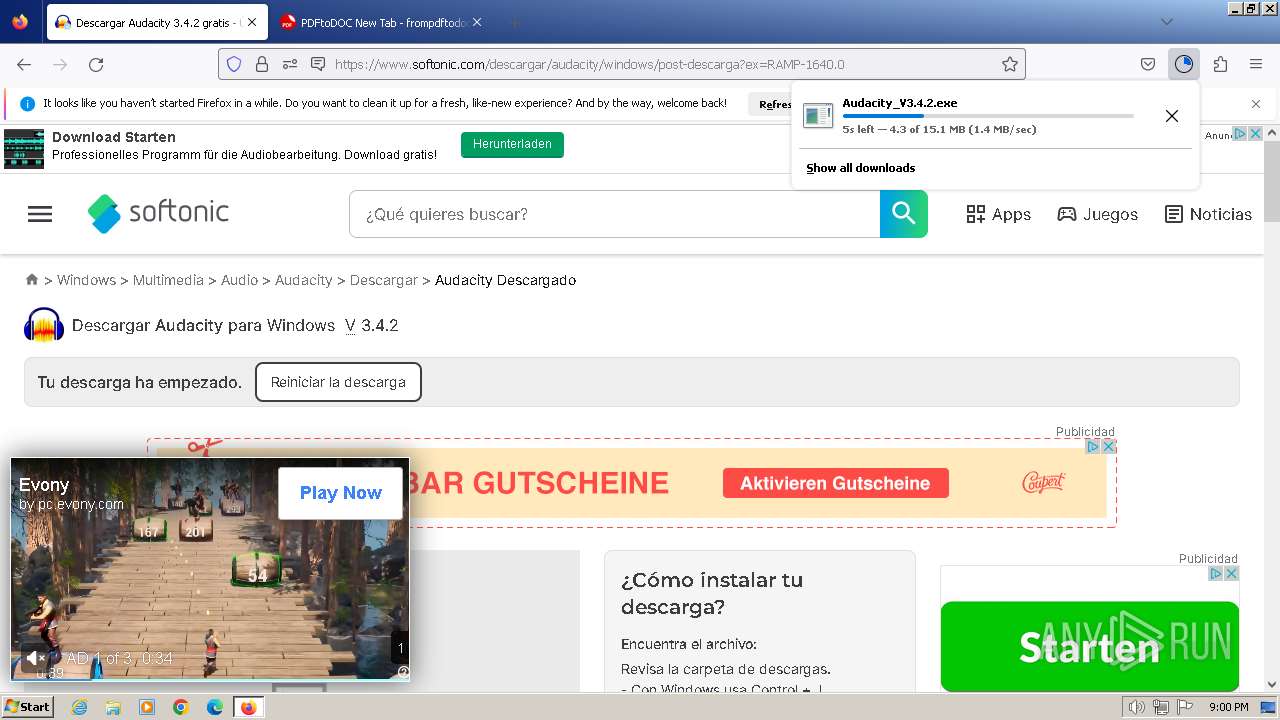Unmute the Evony video ad
1280x720 pixels.
coord(34,657)
